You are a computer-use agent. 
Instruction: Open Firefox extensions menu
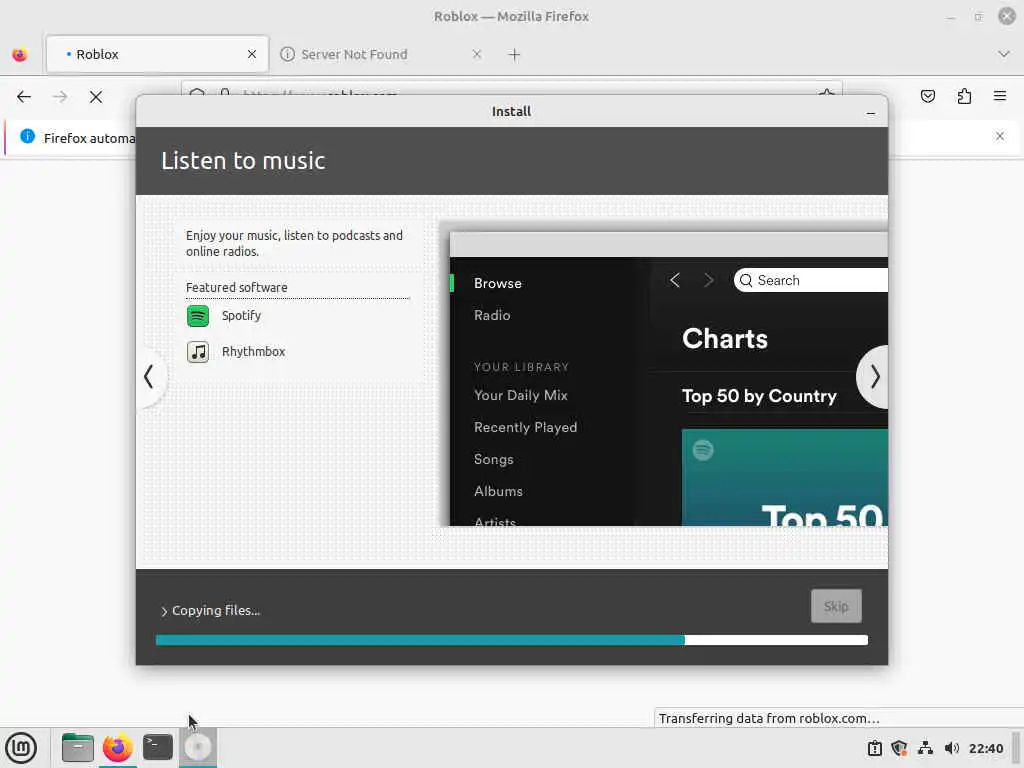964,97
